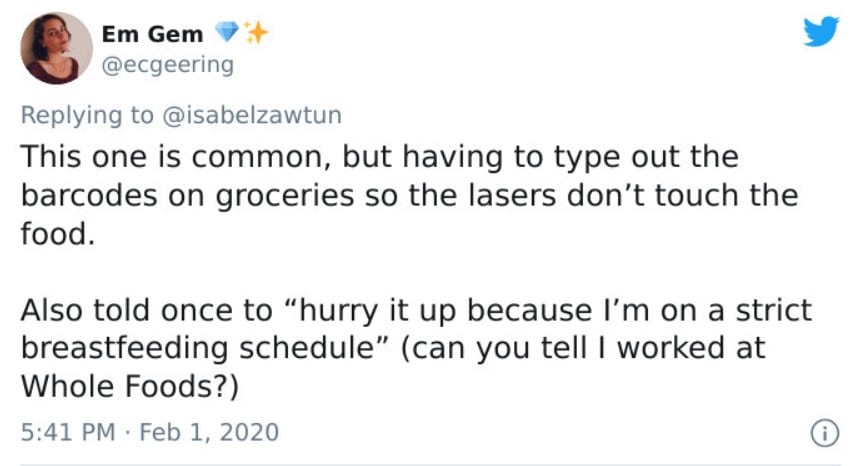851x466 pixels.
Task: Select the paragraph about breastfeeding schedule
Action: [x=416, y=348]
